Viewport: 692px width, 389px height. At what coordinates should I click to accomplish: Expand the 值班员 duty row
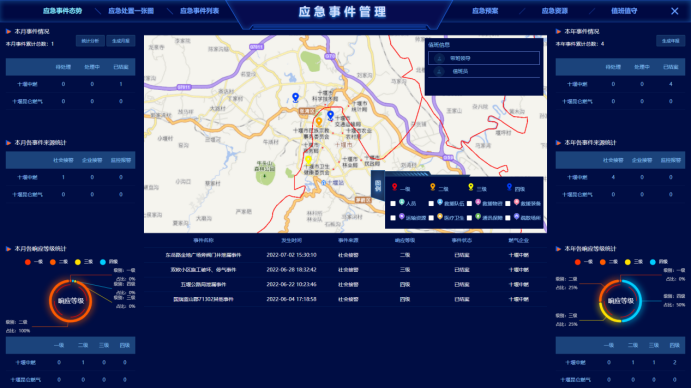pos(484,71)
